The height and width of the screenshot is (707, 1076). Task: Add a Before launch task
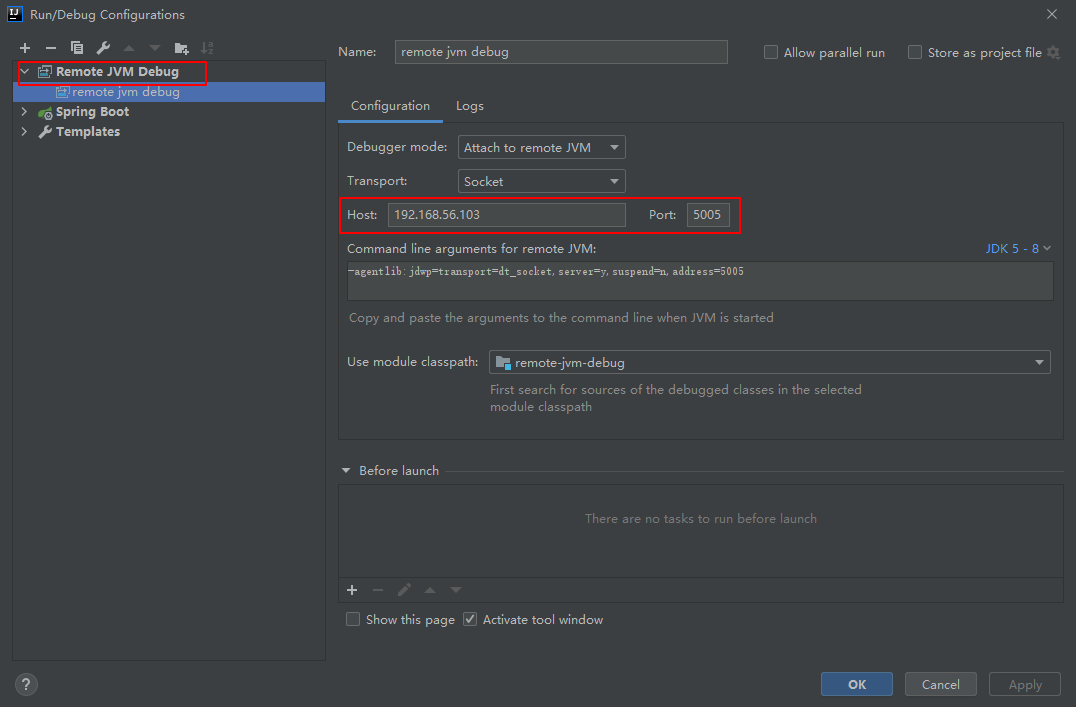tap(352, 590)
